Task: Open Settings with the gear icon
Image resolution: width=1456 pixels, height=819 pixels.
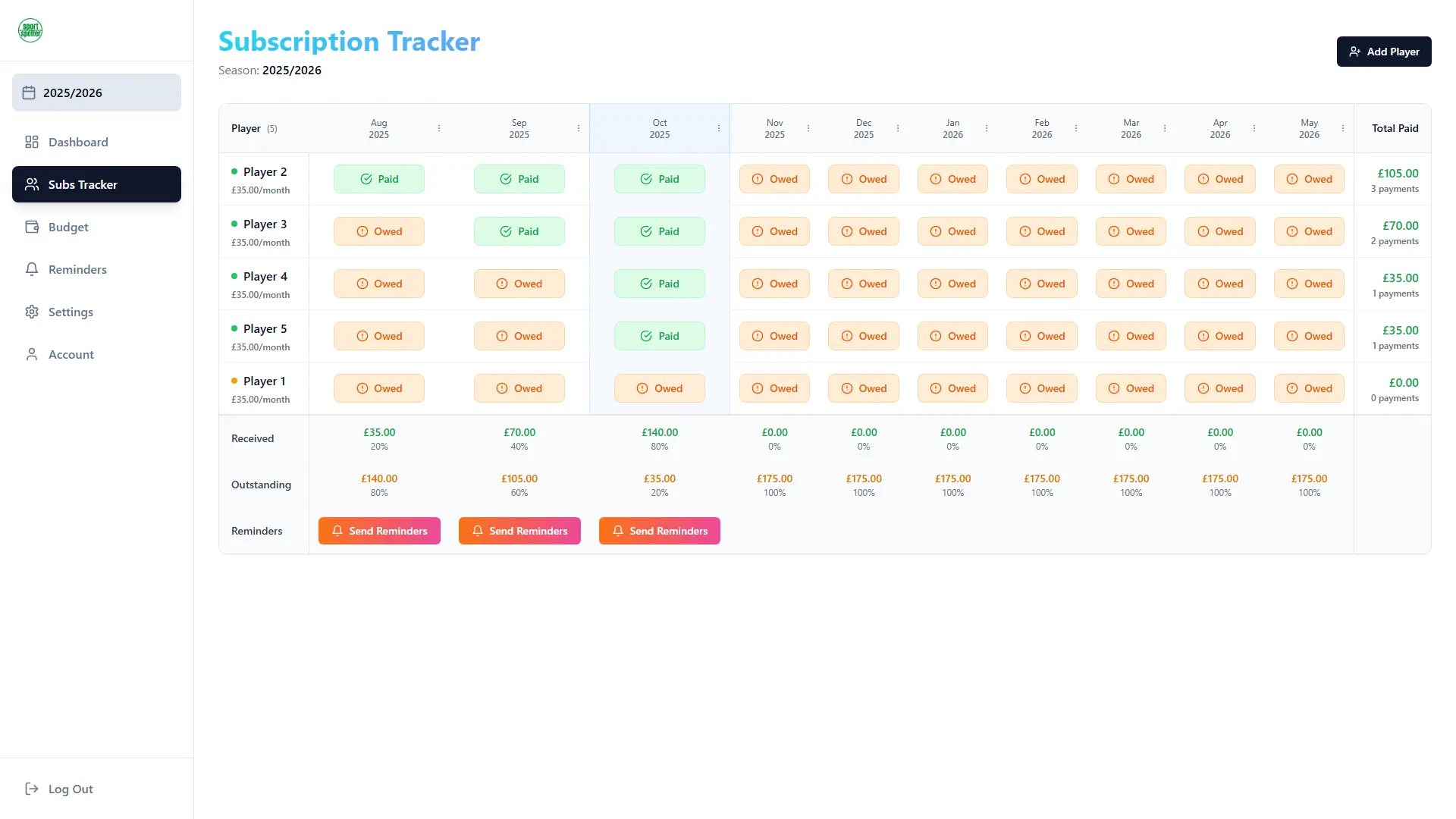Action: 31,312
